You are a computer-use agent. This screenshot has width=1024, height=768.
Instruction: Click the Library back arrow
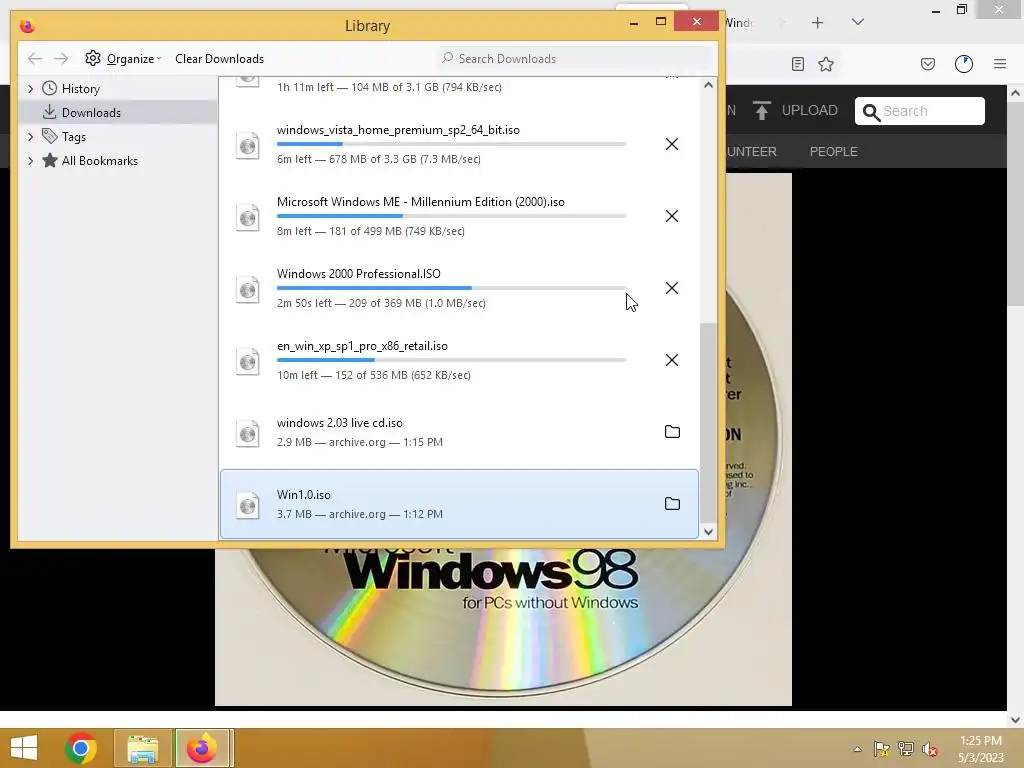pos(35,59)
